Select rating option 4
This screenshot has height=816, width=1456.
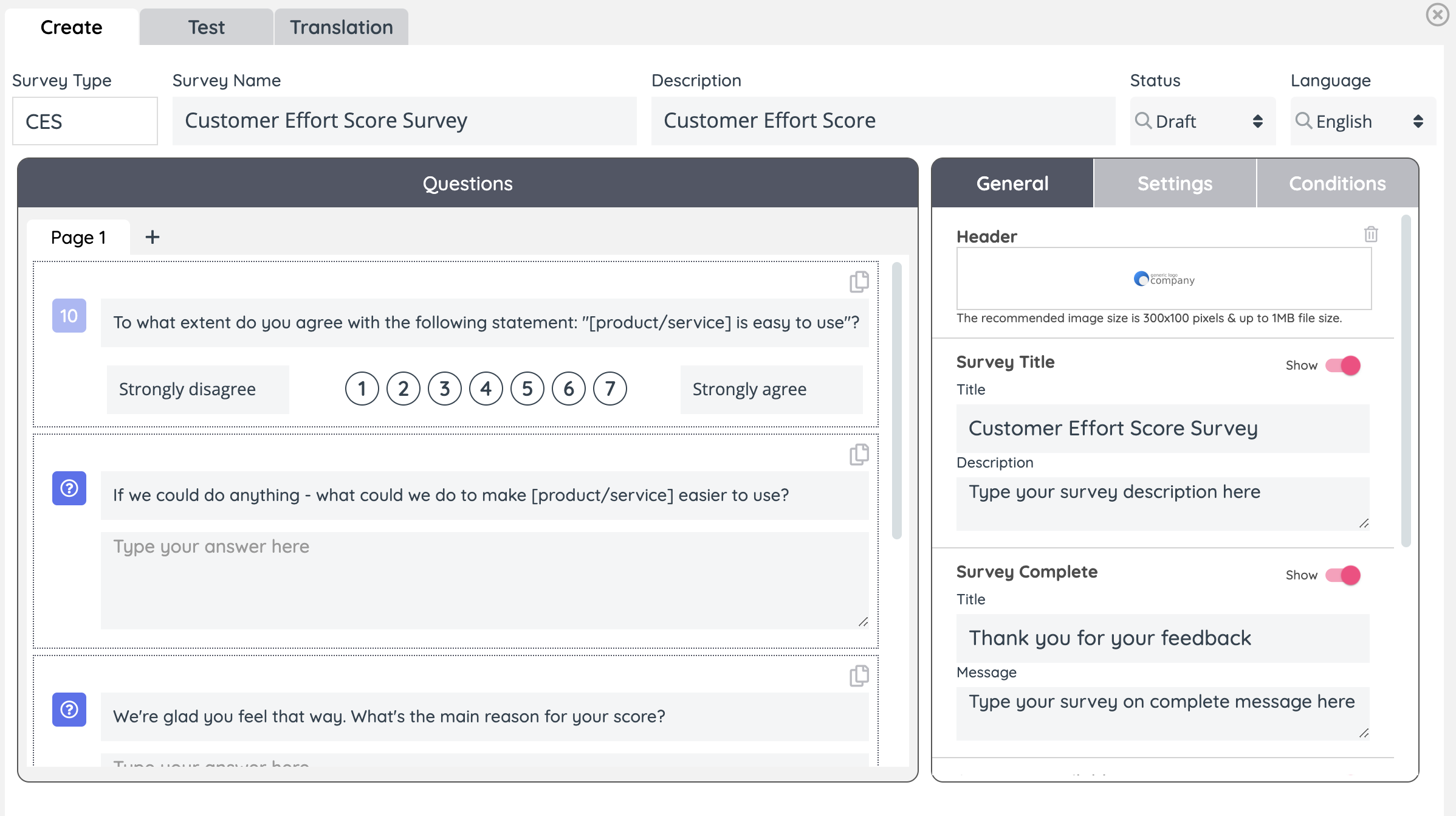[x=486, y=389]
